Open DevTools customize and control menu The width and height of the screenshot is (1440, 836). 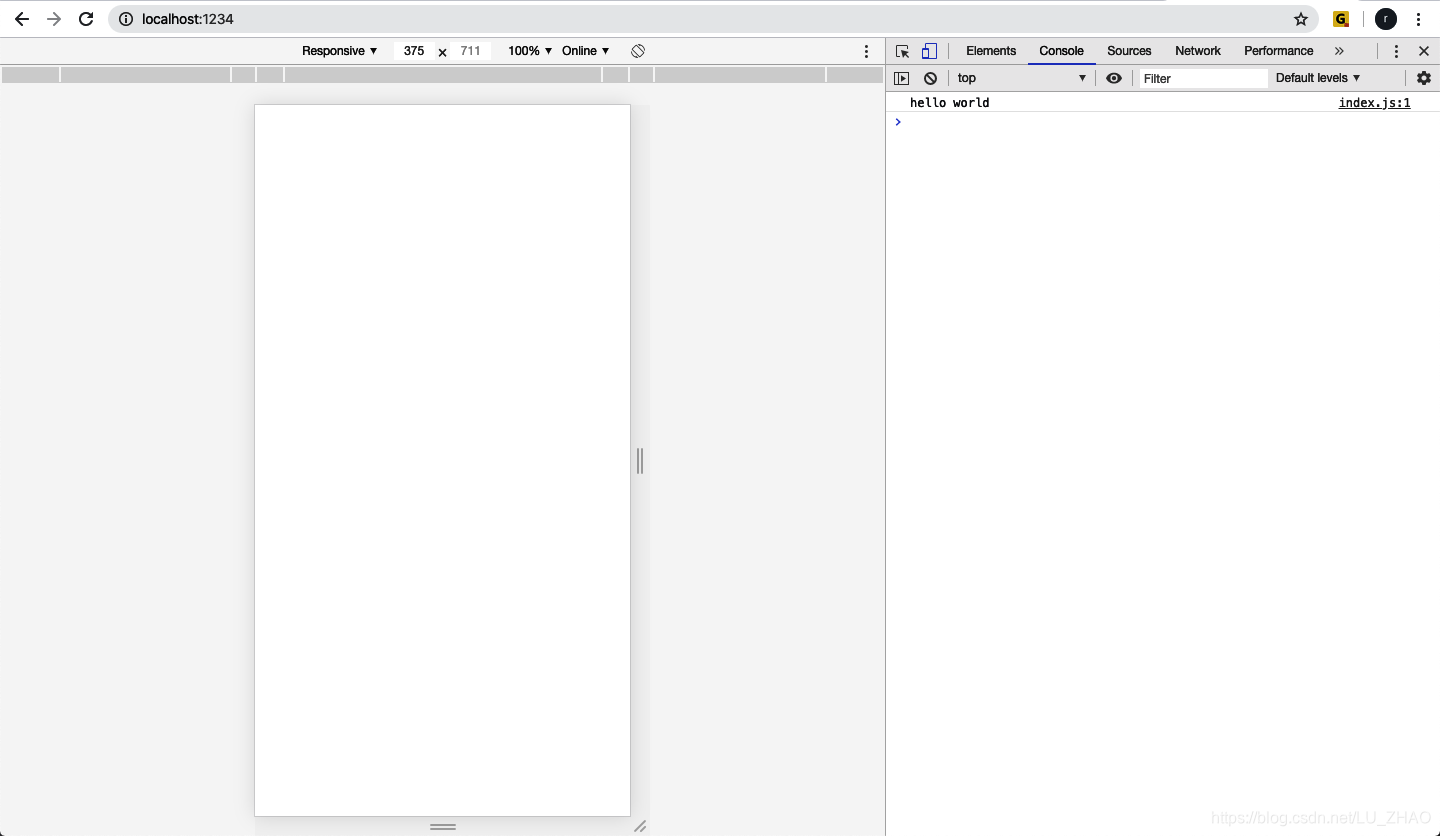pyautogui.click(x=1397, y=51)
